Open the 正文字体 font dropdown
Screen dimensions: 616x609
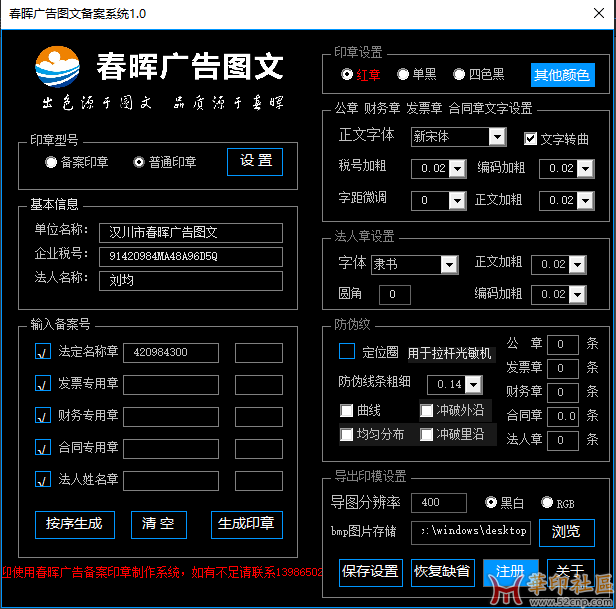tap(497, 137)
